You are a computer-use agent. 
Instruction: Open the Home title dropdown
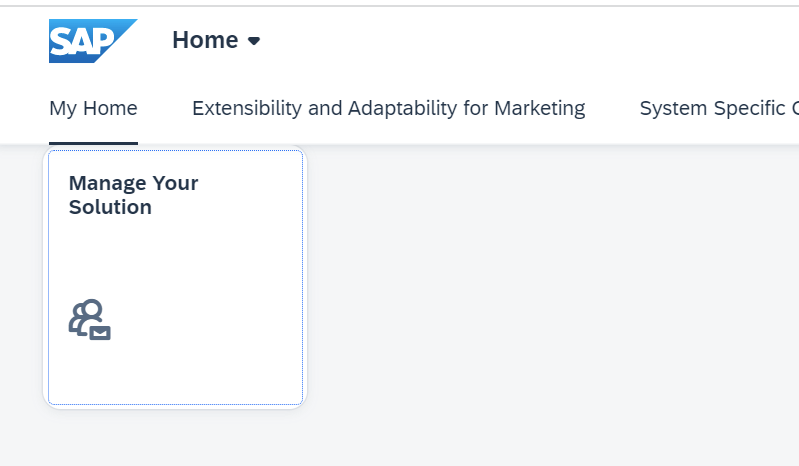216,40
